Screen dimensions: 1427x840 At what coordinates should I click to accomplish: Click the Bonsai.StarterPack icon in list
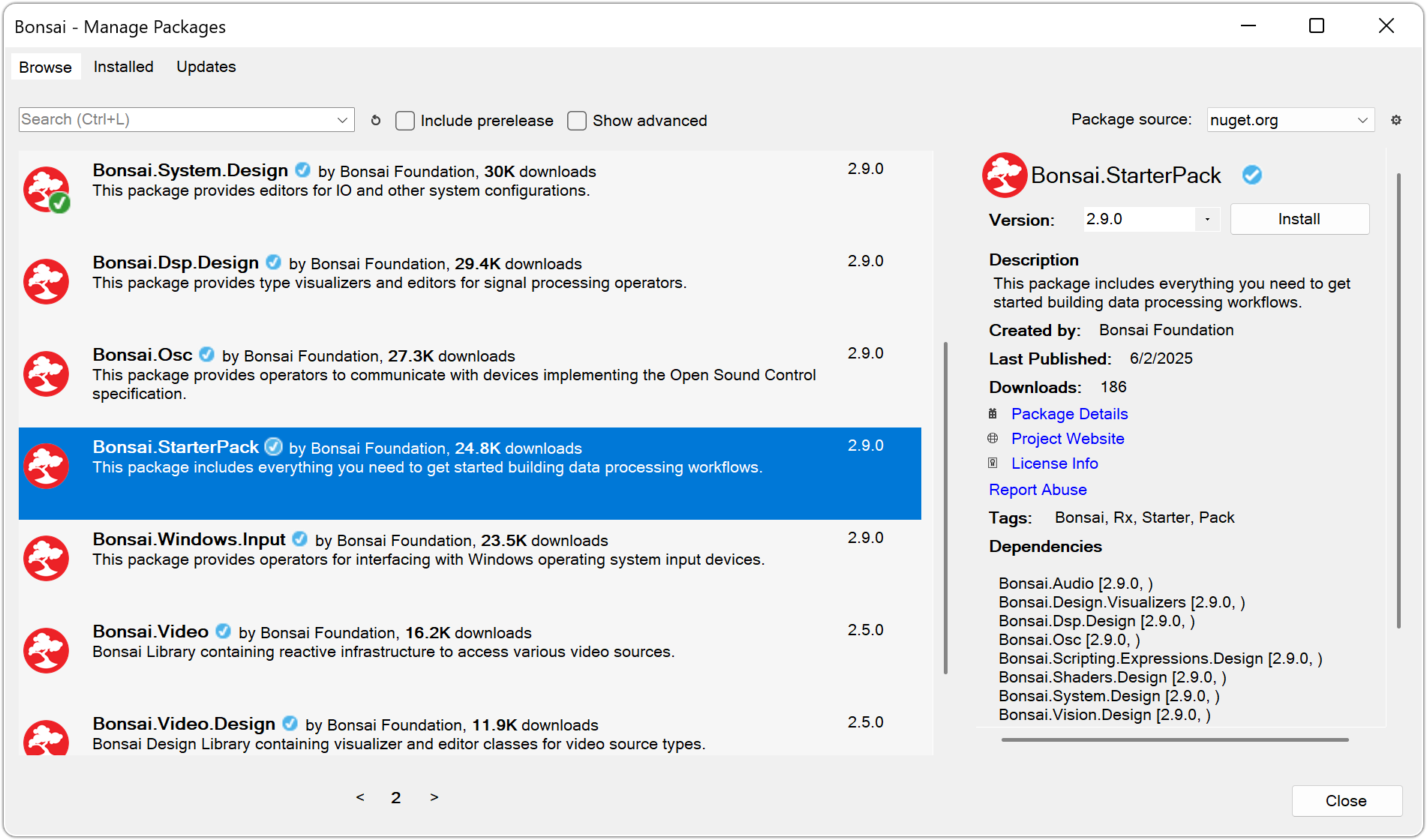point(47,466)
